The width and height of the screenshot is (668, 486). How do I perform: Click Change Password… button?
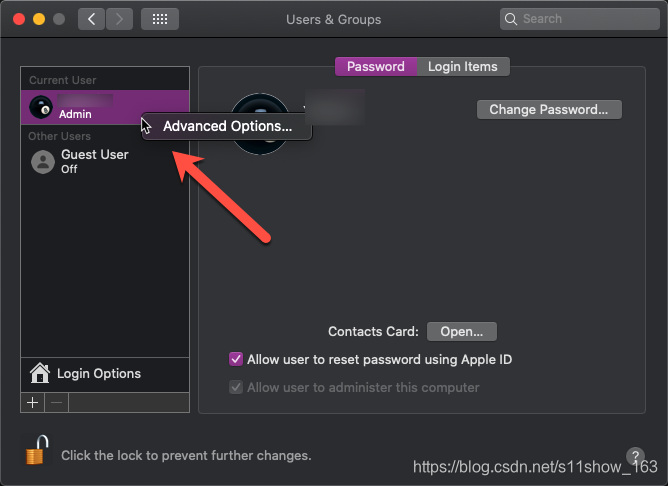coord(549,109)
